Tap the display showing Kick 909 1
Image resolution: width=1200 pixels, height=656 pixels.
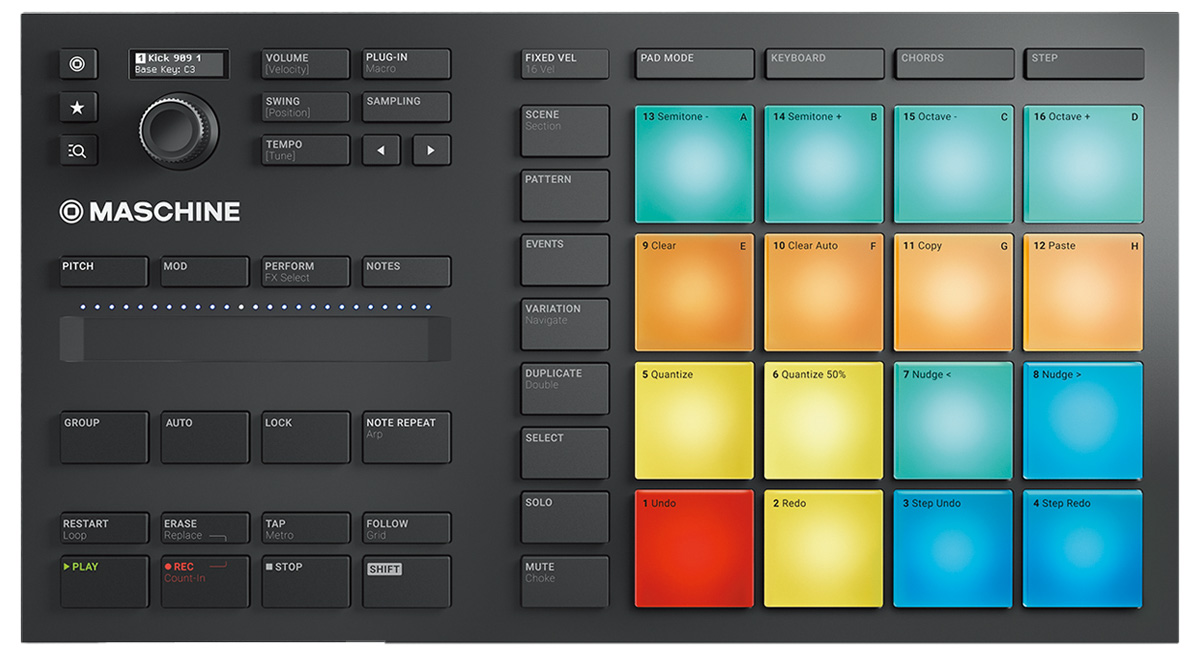click(179, 64)
